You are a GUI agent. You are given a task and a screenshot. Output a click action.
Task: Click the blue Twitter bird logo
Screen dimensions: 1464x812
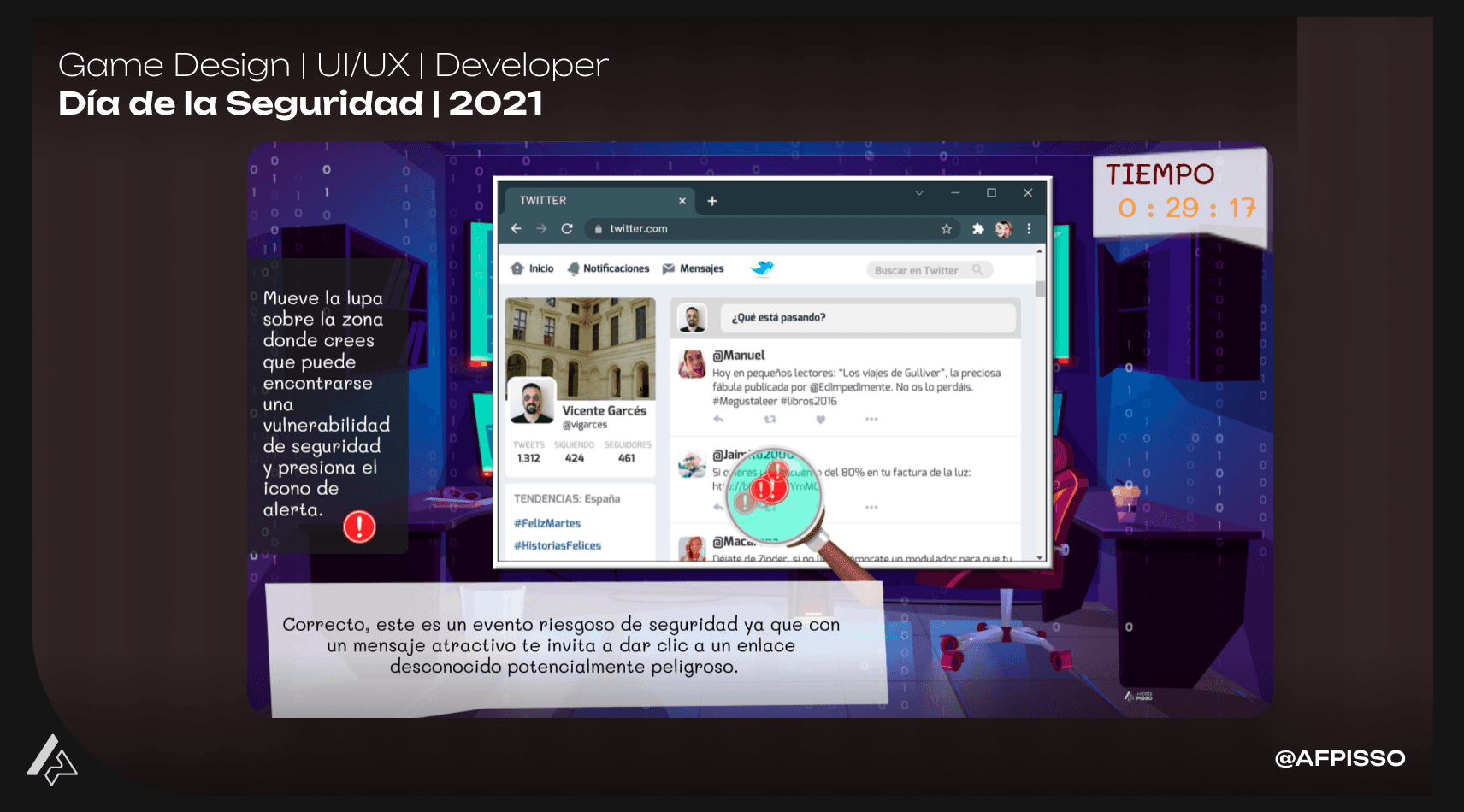(762, 268)
